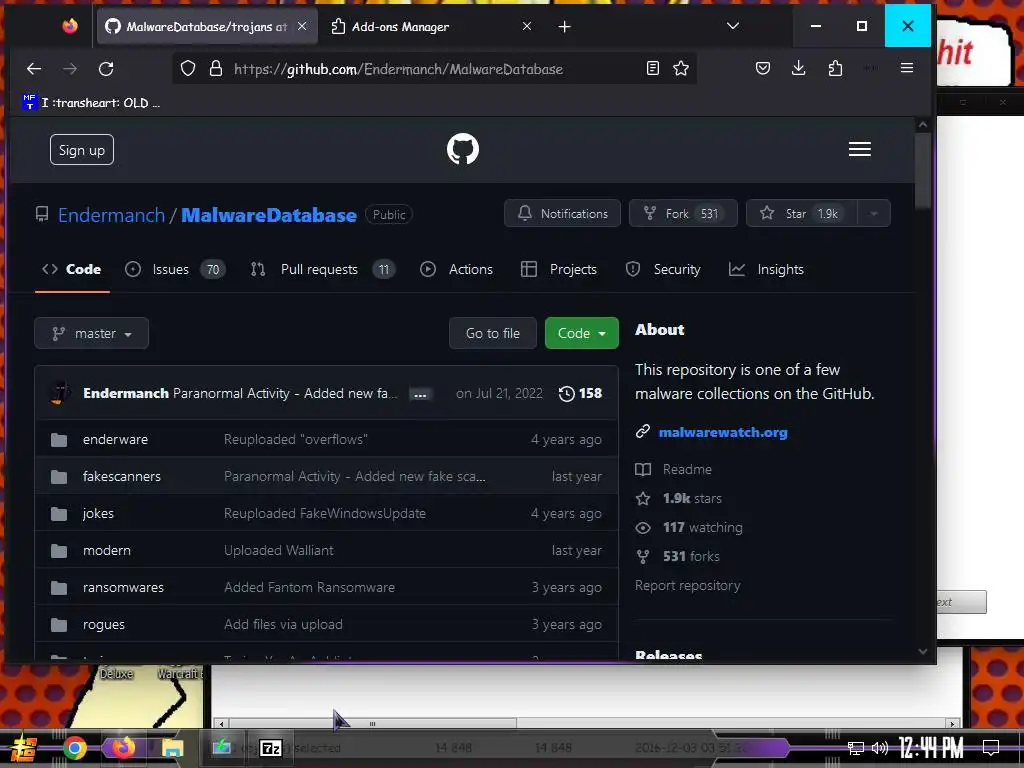Image resolution: width=1024 pixels, height=768 pixels.
Task: Visit the malwarewatch.org link
Action: click(723, 432)
